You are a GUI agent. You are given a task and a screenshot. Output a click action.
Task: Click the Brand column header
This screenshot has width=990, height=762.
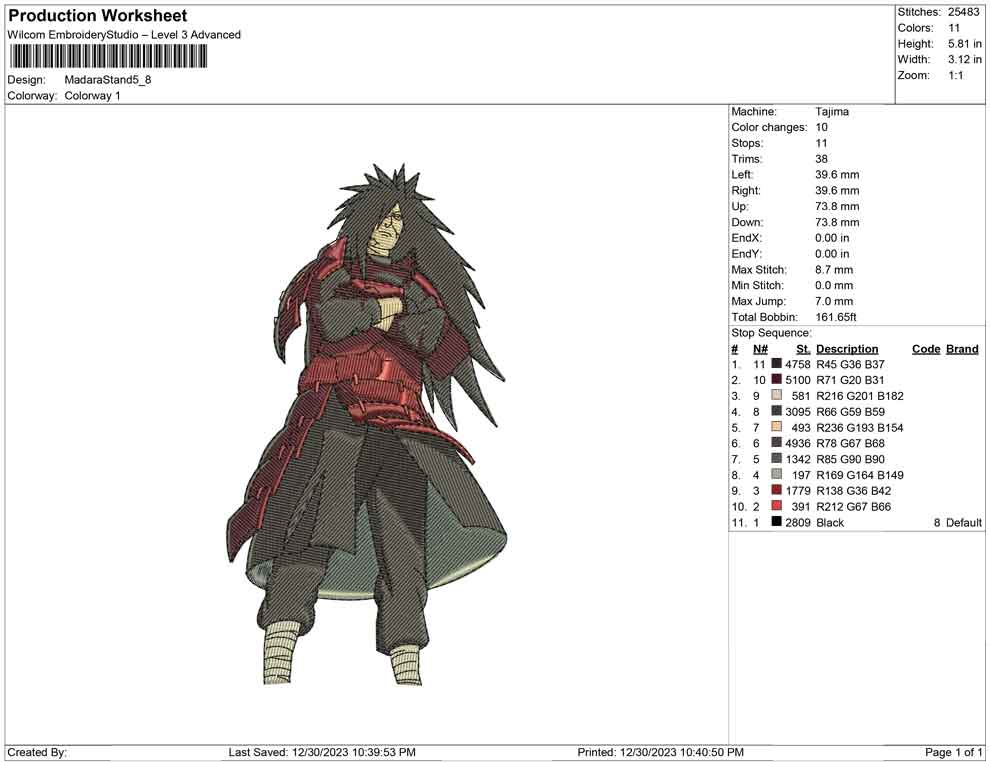pos(962,349)
